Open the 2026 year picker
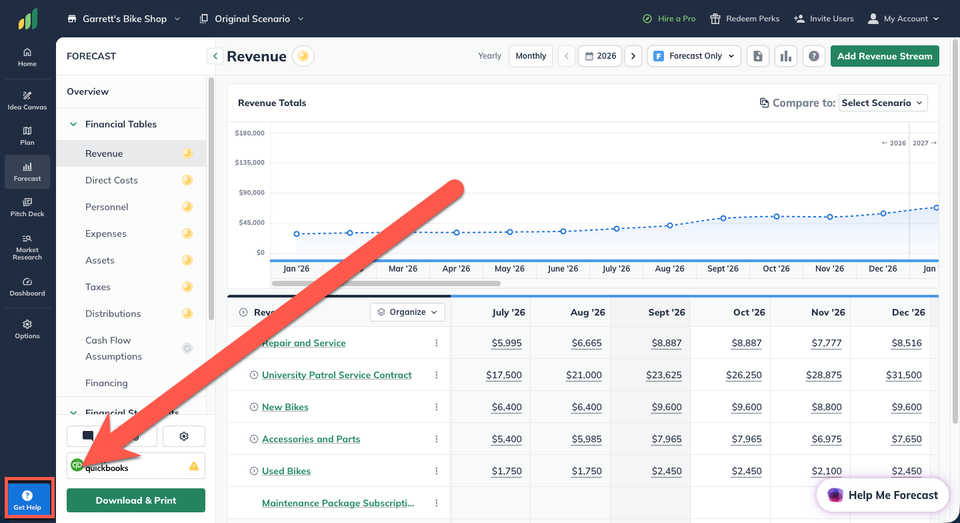960x523 pixels. pyautogui.click(x=600, y=56)
